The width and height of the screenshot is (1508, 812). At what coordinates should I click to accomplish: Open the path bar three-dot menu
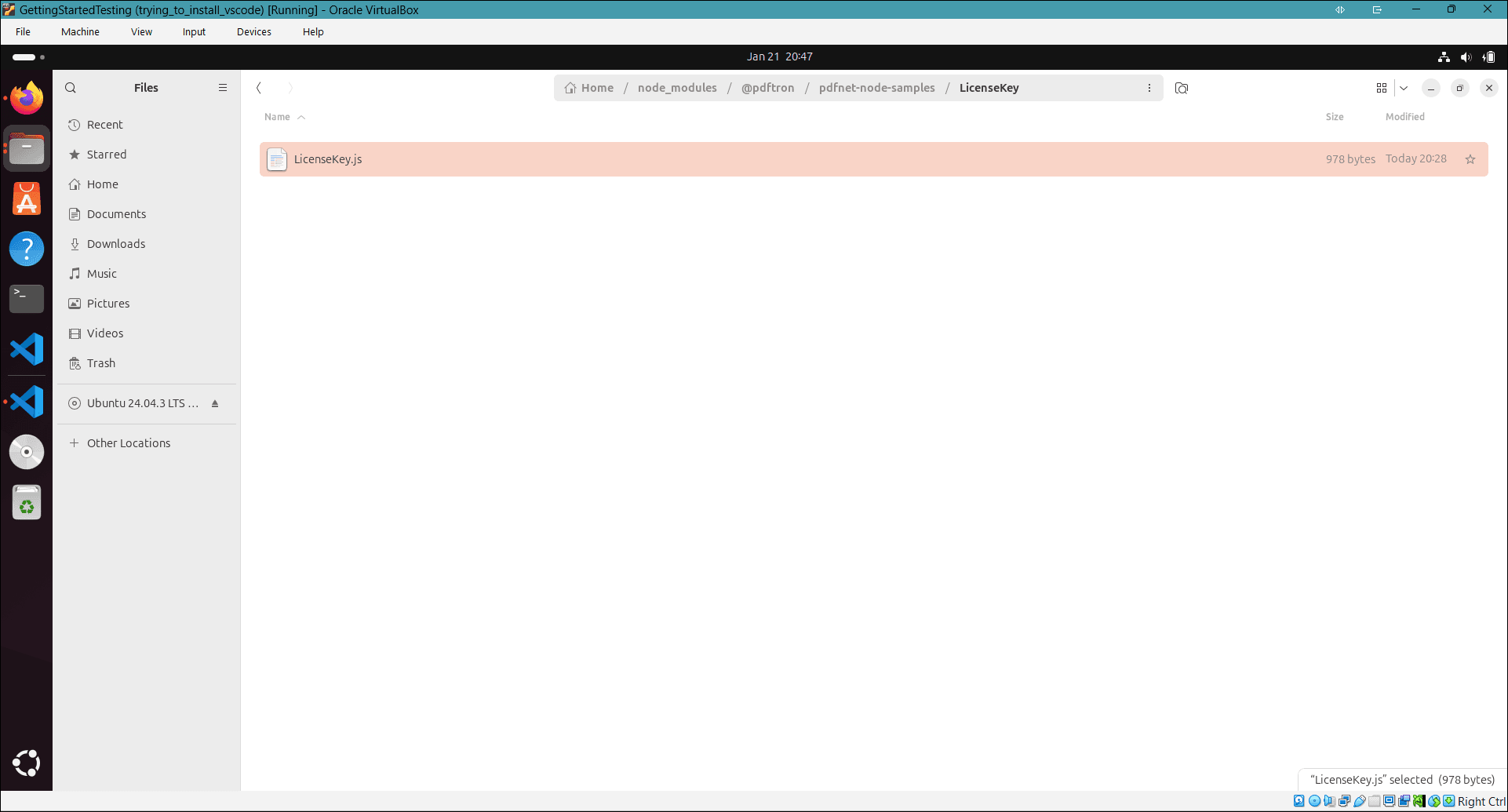click(x=1149, y=88)
